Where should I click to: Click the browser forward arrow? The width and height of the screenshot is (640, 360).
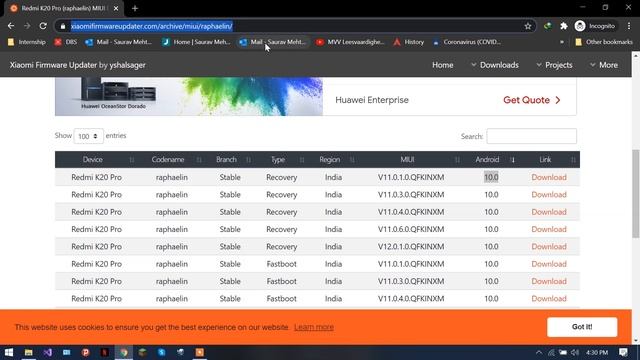(27, 26)
